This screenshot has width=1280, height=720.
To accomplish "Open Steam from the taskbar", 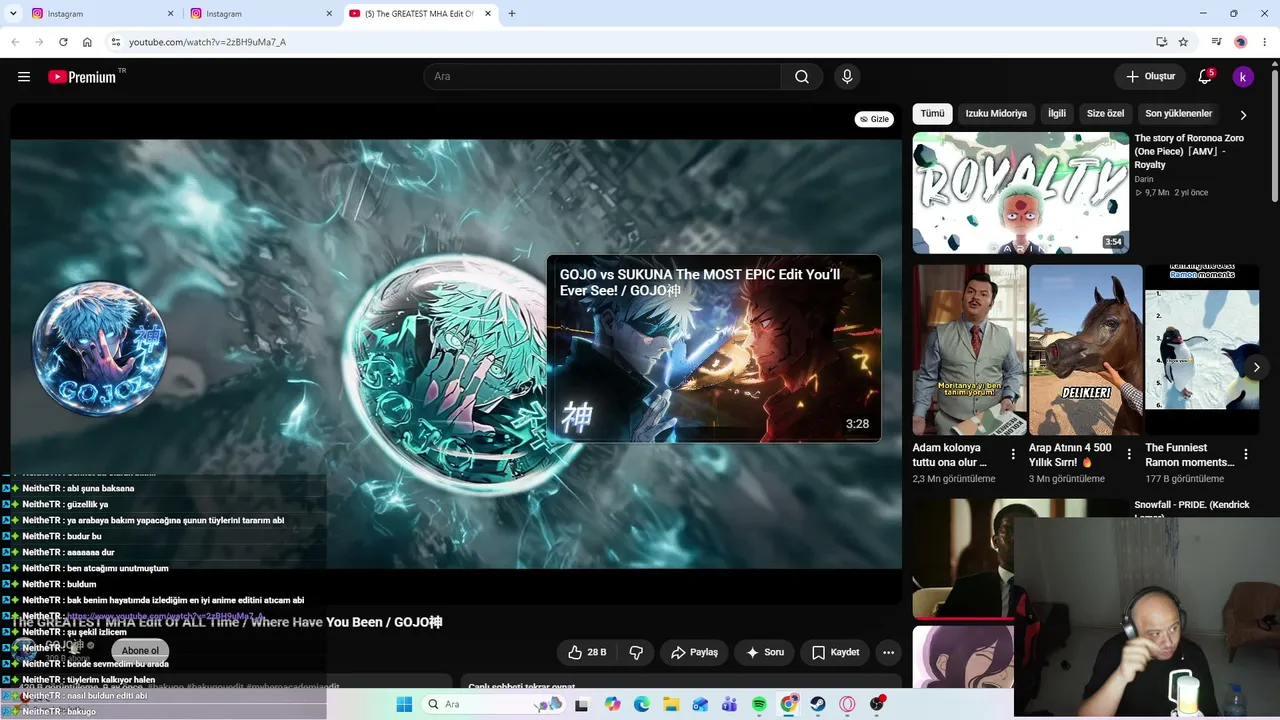I will [x=818, y=704].
